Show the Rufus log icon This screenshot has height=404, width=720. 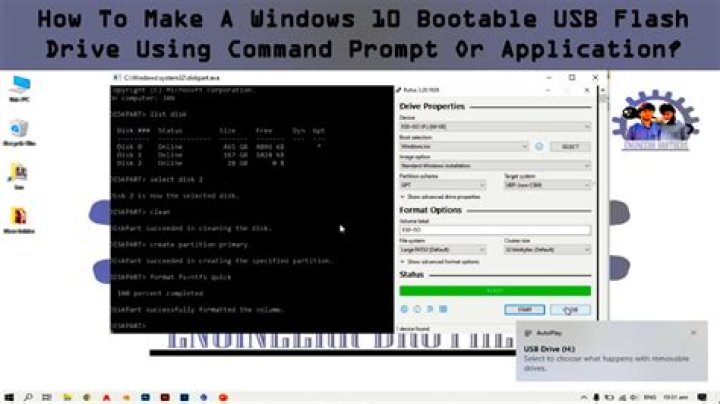pyautogui.click(x=443, y=309)
